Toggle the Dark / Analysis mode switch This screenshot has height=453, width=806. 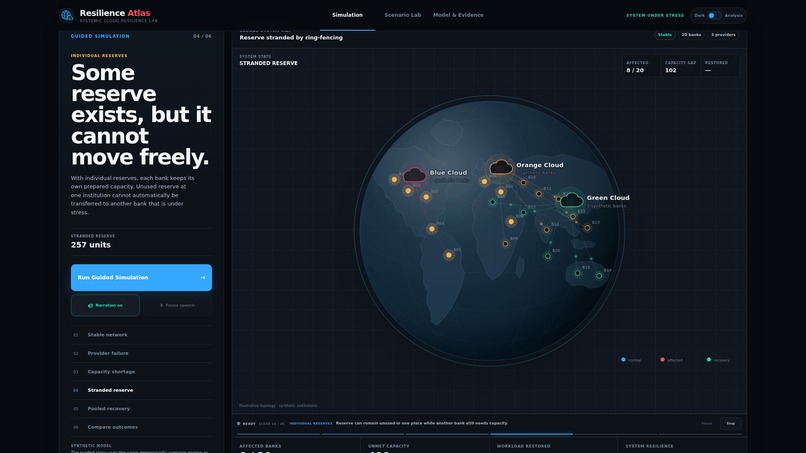pyautogui.click(x=714, y=15)
